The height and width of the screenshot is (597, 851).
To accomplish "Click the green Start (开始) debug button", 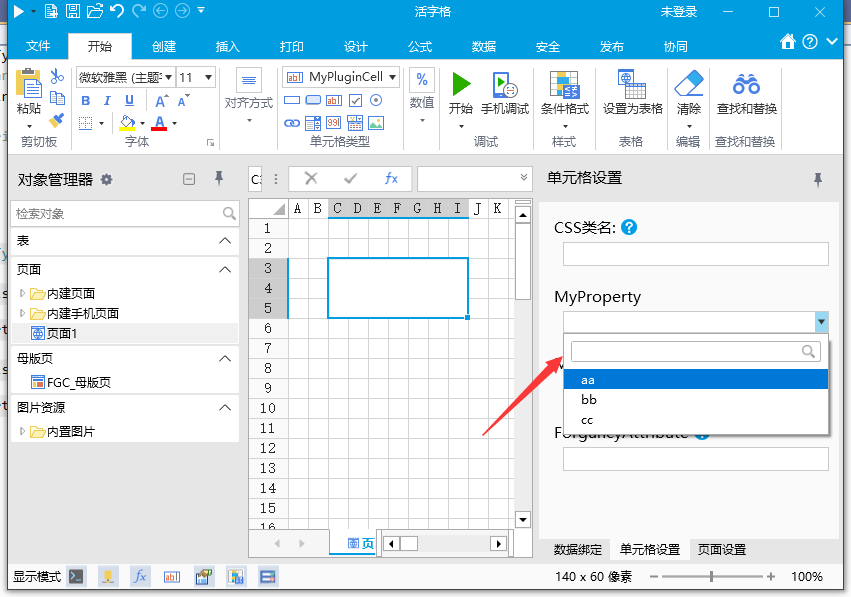I will (x=461, y=85).
